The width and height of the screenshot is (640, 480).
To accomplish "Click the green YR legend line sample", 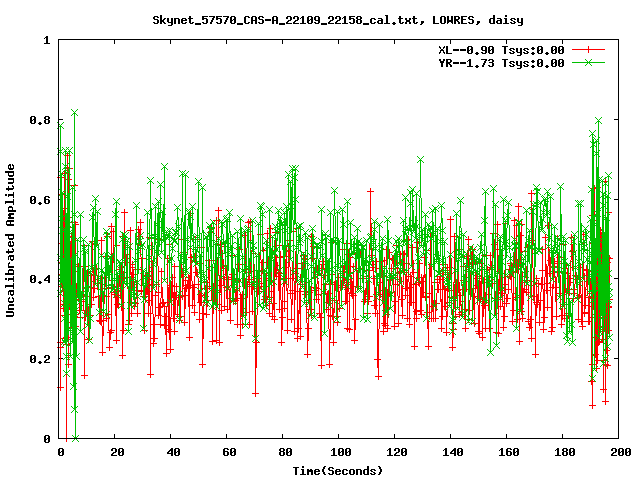I will 588,62.
